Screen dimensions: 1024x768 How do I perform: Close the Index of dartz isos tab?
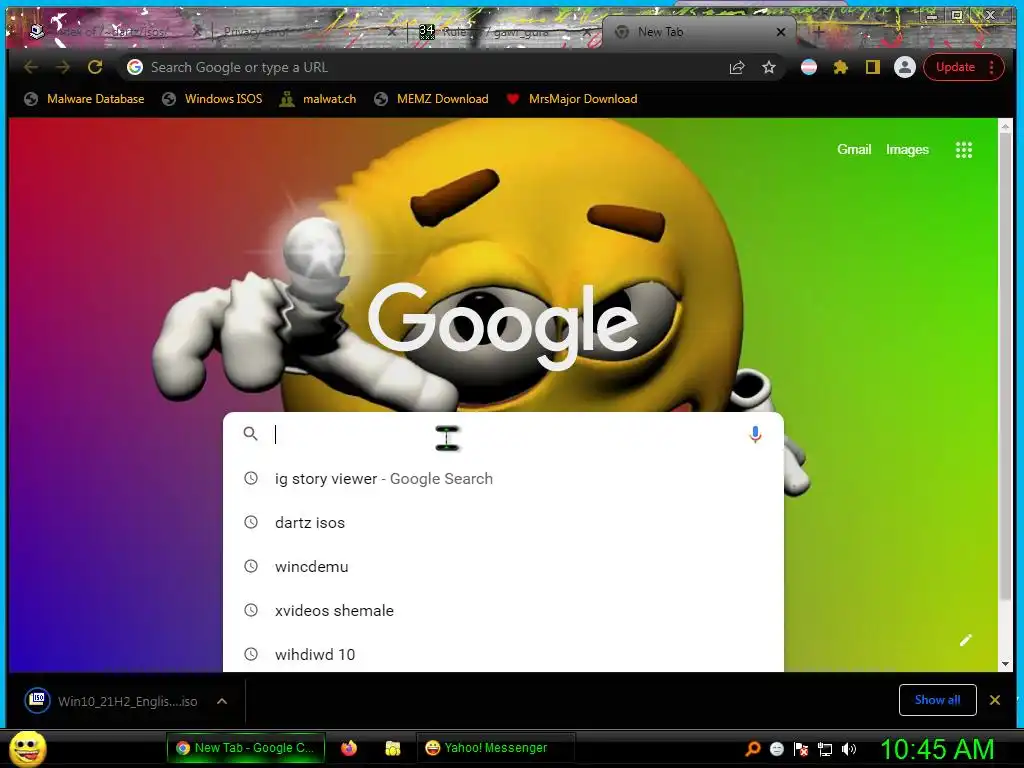[197, 31]
